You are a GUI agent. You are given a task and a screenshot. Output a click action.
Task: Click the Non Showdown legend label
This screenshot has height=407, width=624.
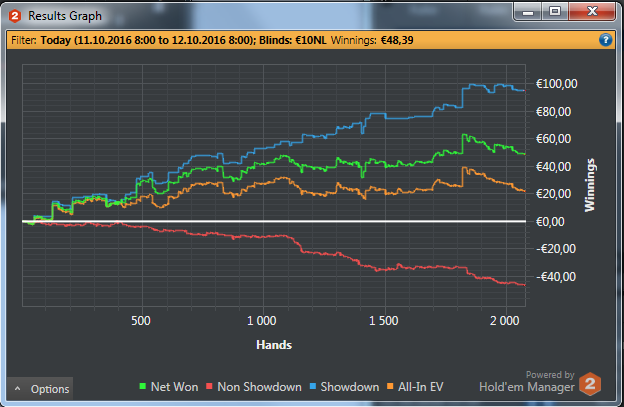tap(259, 387)
